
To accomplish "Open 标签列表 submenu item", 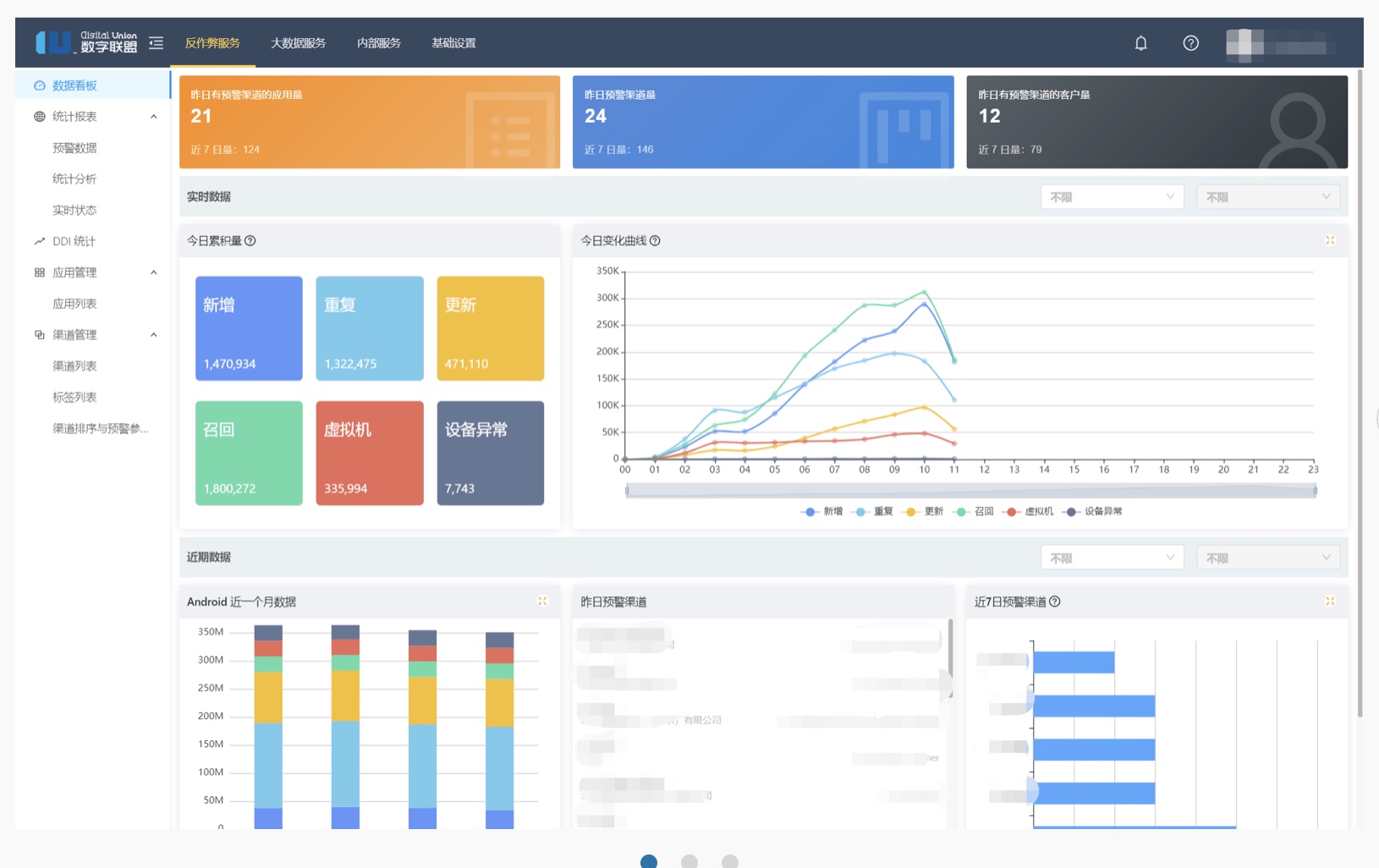I will [74, 398].
